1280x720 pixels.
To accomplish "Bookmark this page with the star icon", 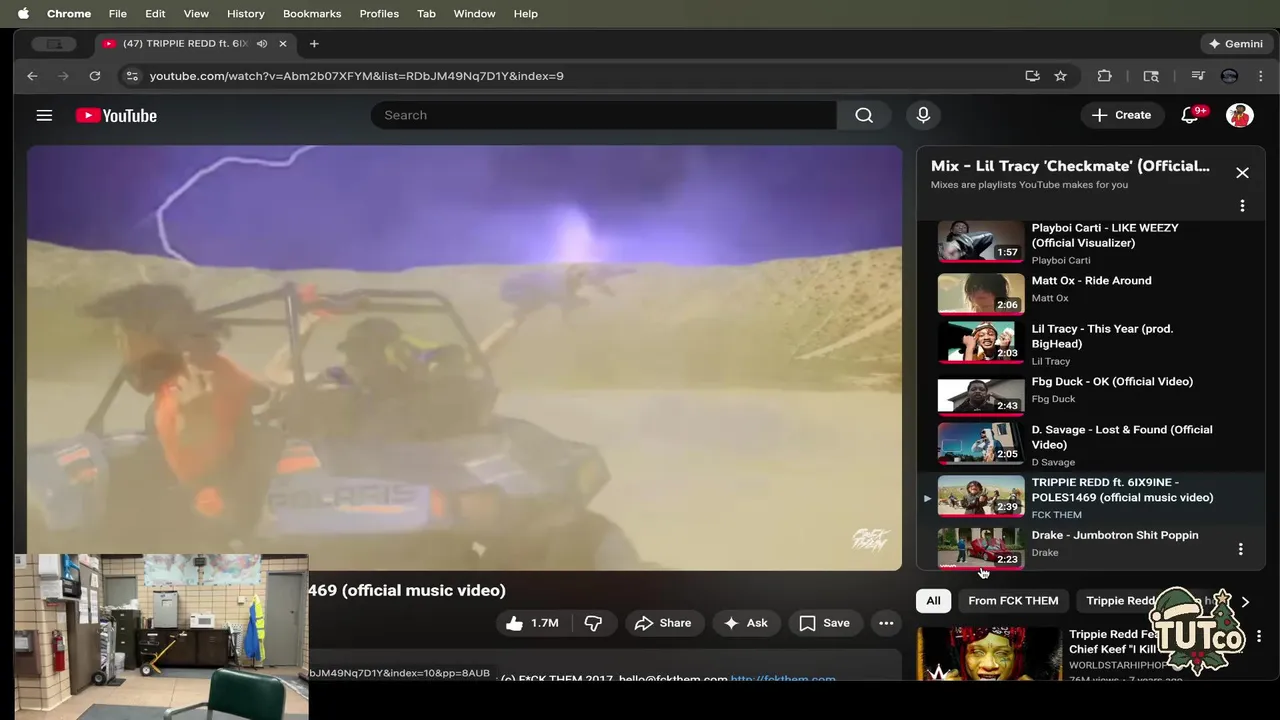I will (x=1060, y=76).
